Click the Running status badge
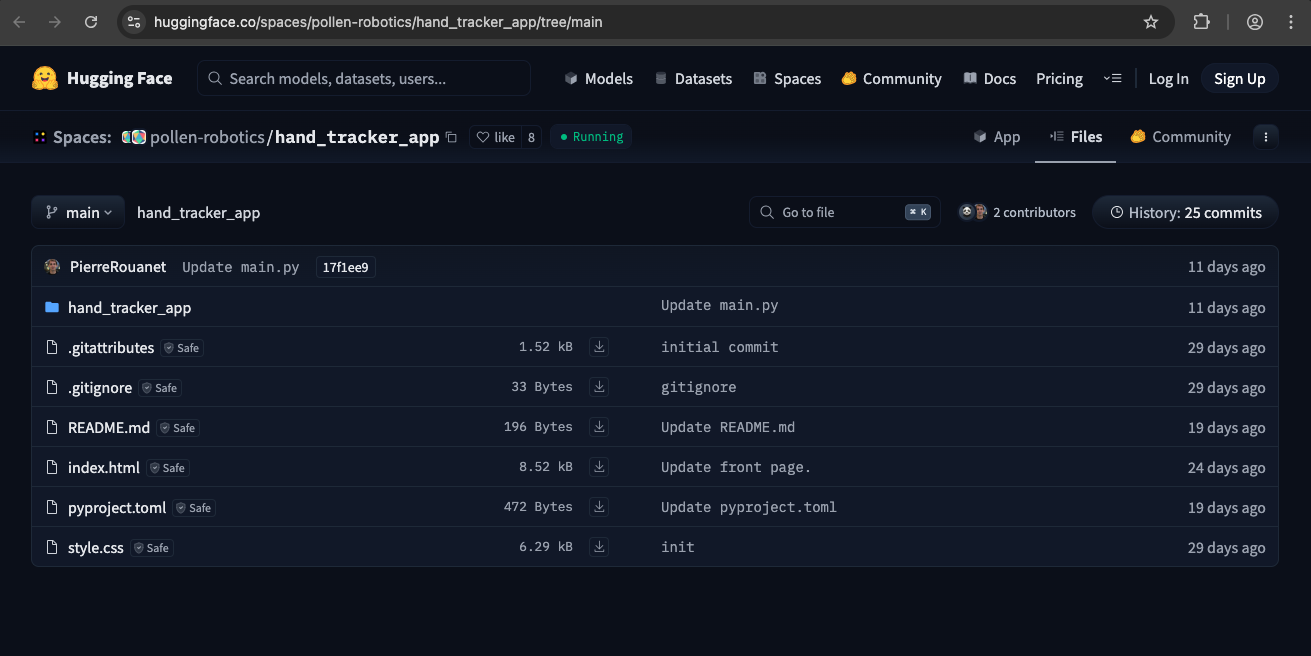The image size is (1311, 656). tap(591, 137)
